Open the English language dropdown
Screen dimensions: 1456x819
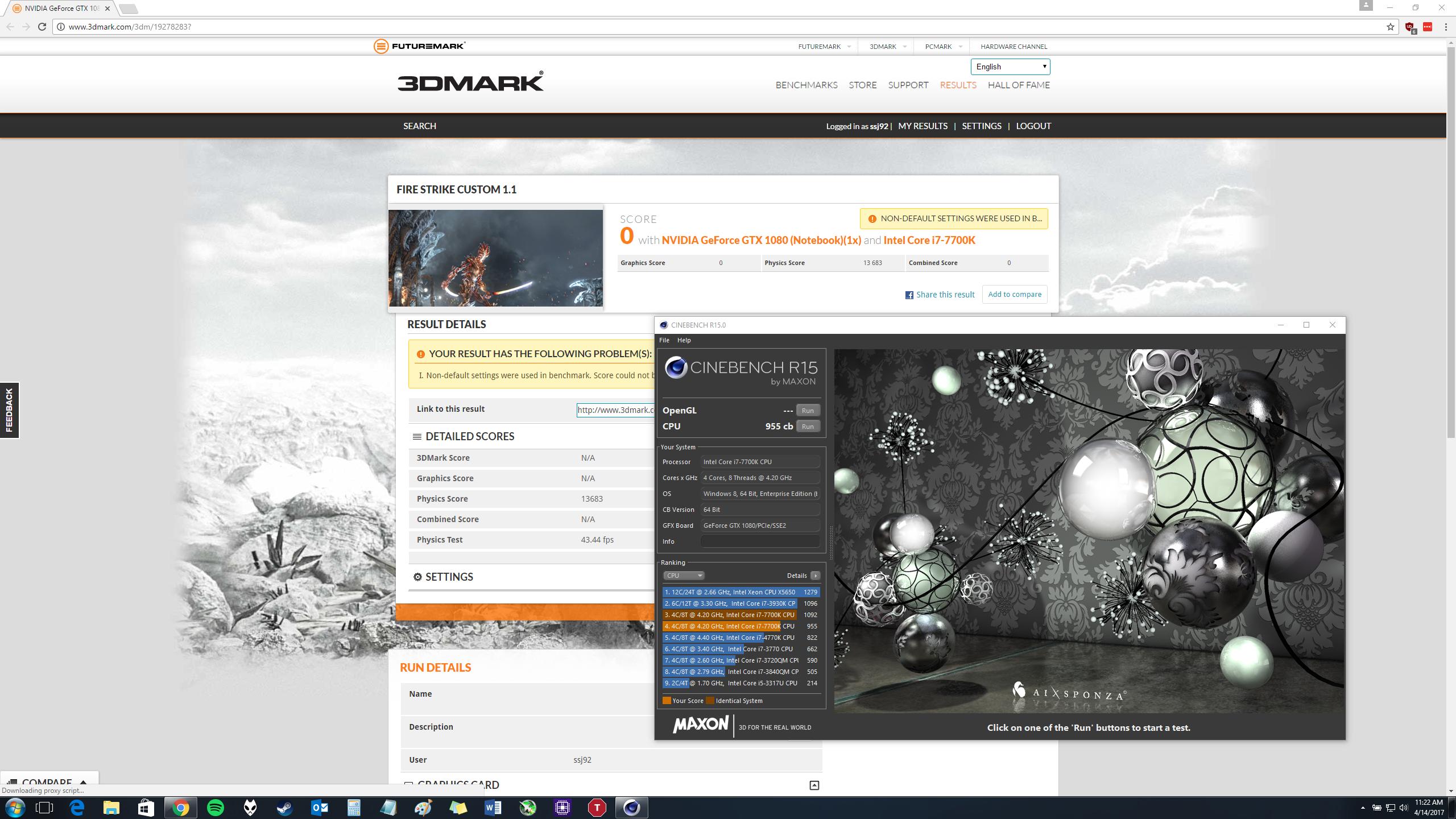click(1010, 67)
